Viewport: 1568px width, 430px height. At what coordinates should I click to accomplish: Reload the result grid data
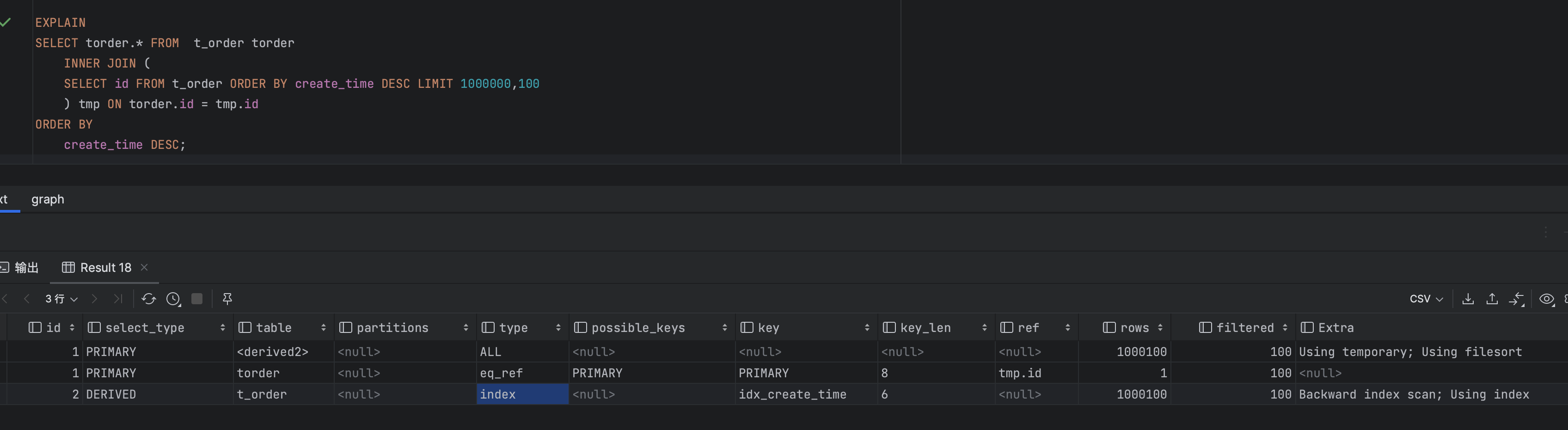coord(148,299)
